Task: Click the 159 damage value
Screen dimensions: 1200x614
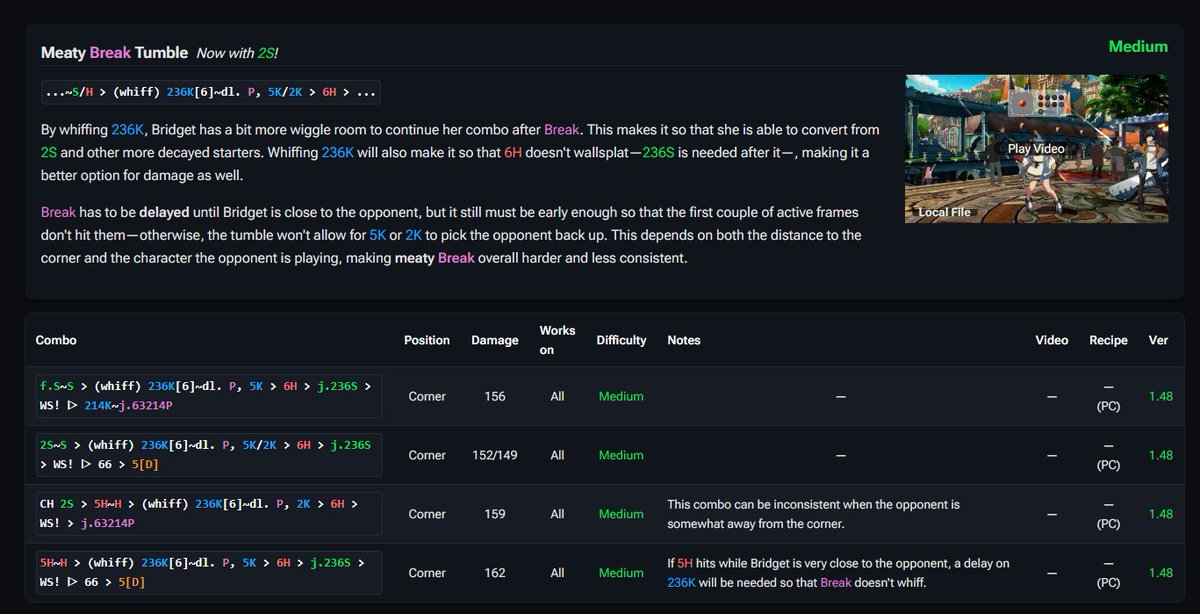Action: coord(495,514)
